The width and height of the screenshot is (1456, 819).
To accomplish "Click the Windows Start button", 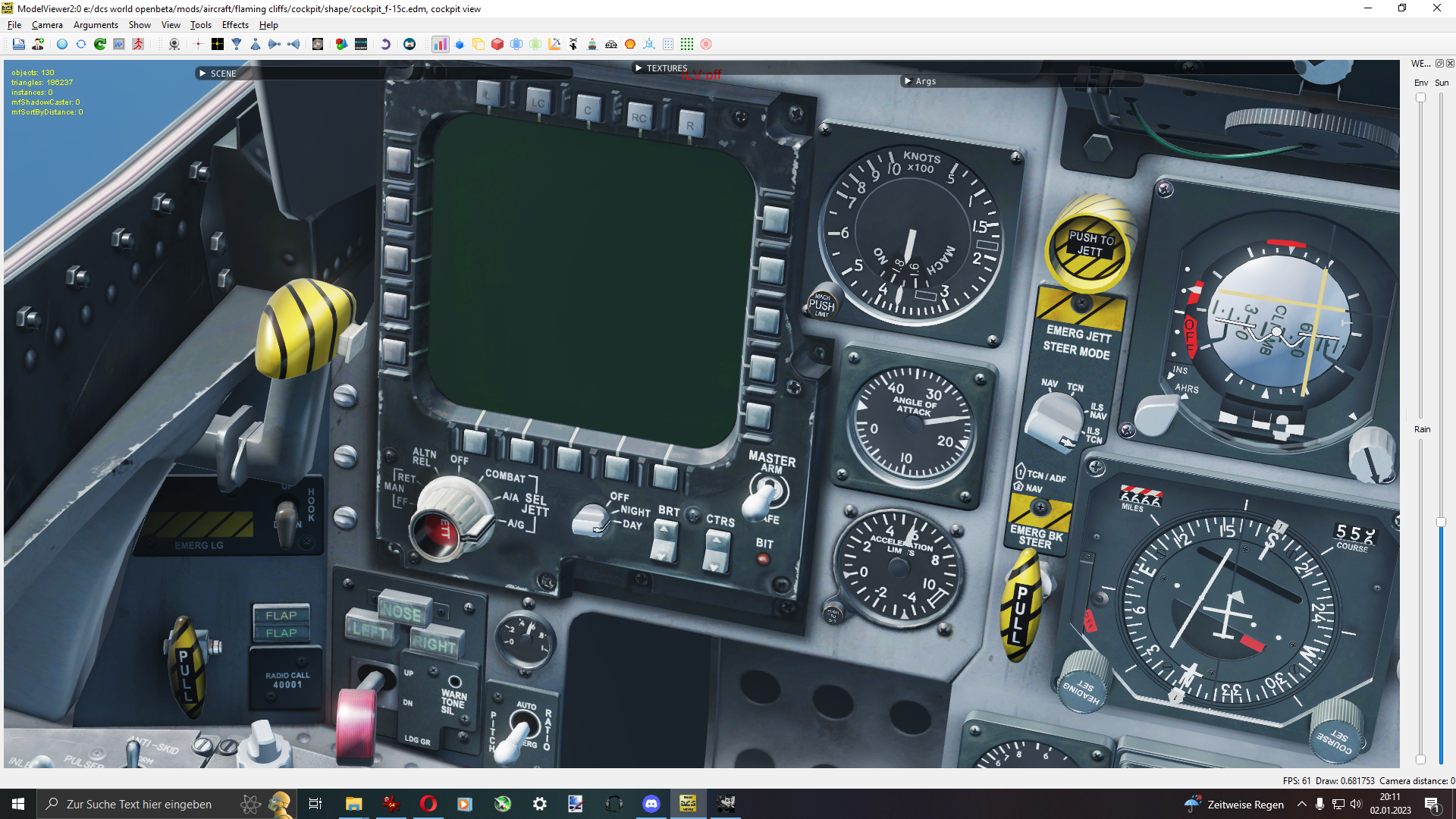I will pos(18,804).
